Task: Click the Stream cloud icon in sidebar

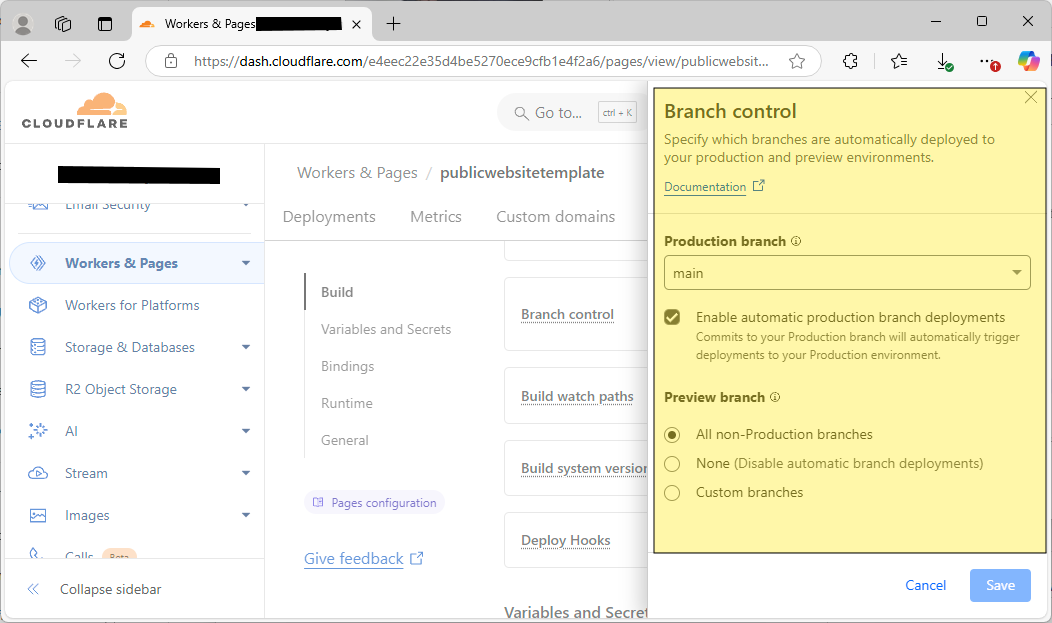Action: [38, 473]
